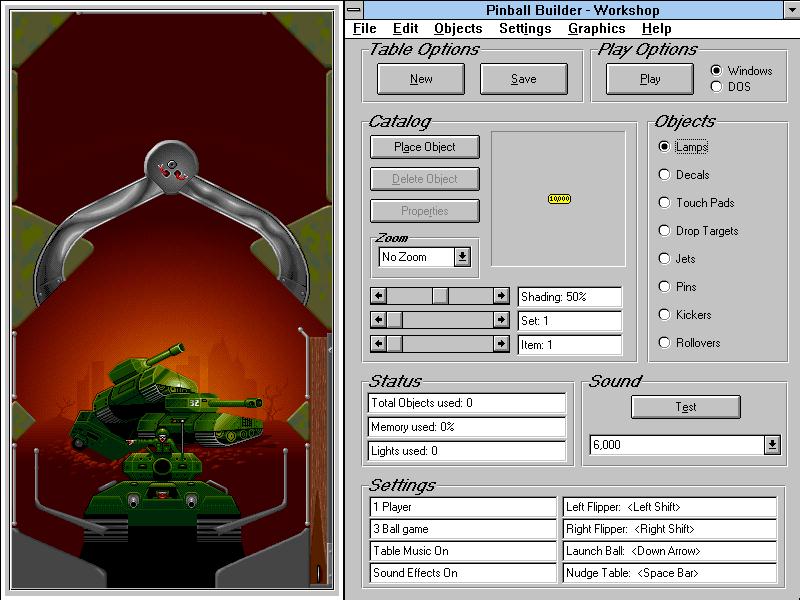Click the Set scrollbar thumb
Viewport: 800px width, 600px height.
pos(394,320)
